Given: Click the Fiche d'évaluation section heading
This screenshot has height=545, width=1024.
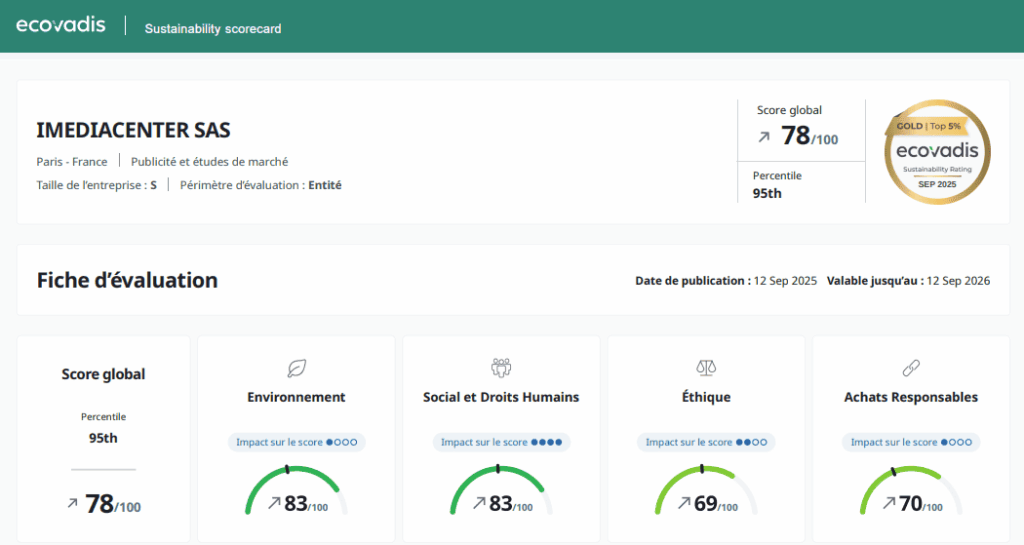Looking at the screenshot, I should tap(127, 280).
